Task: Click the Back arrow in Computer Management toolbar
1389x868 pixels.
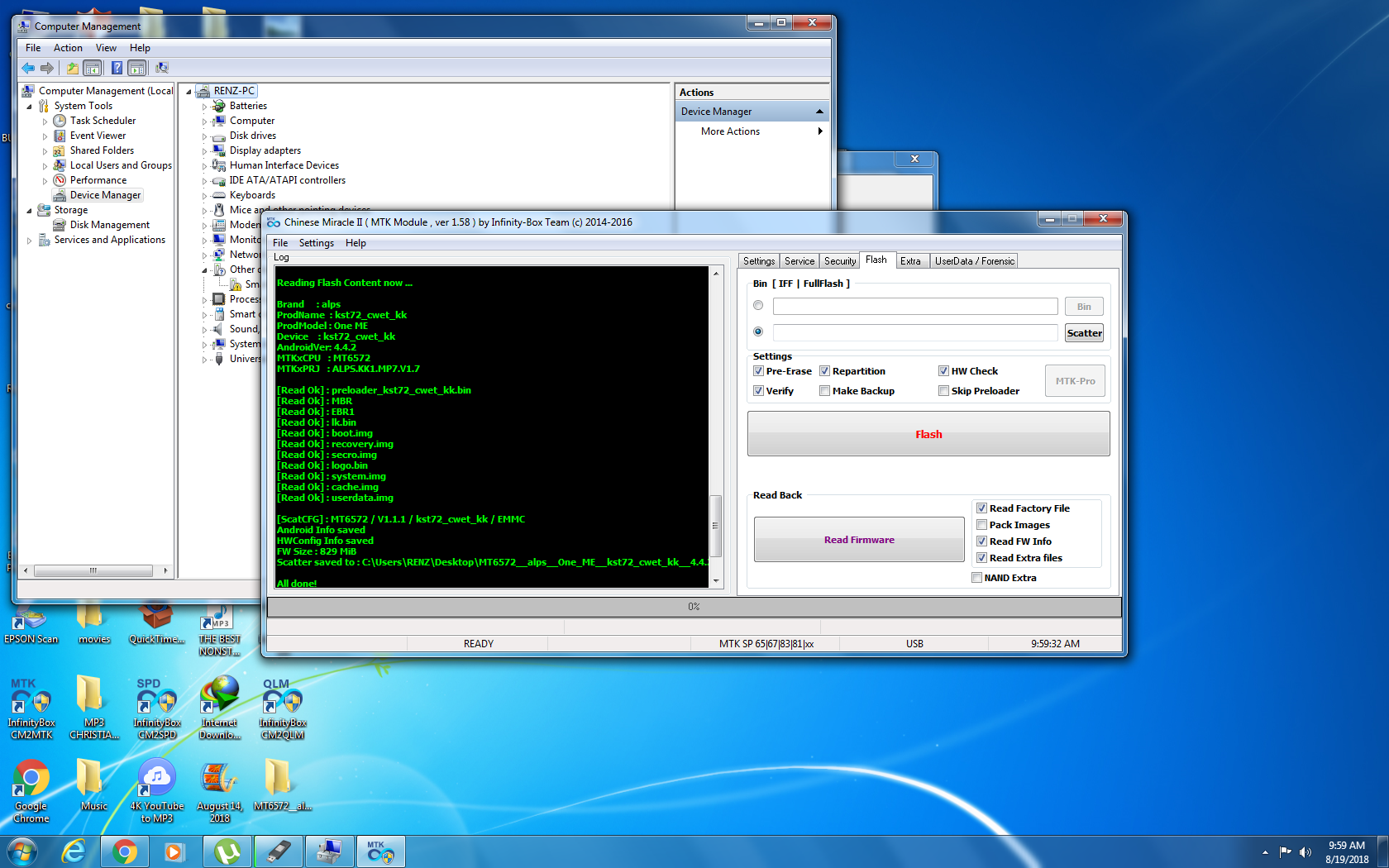Action: coord(28,68)
